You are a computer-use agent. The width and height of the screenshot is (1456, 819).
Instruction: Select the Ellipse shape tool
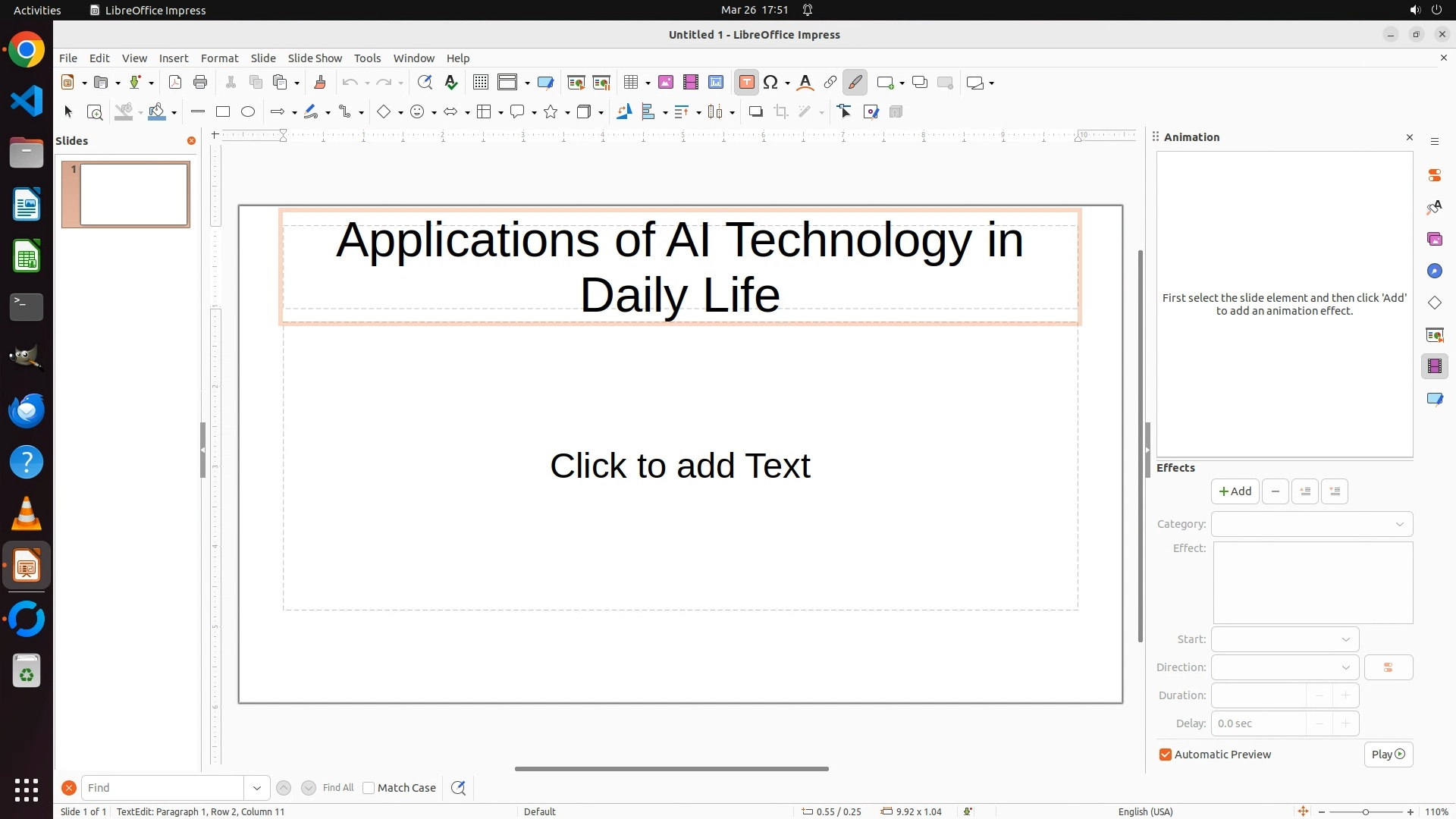tap(248, 112)
